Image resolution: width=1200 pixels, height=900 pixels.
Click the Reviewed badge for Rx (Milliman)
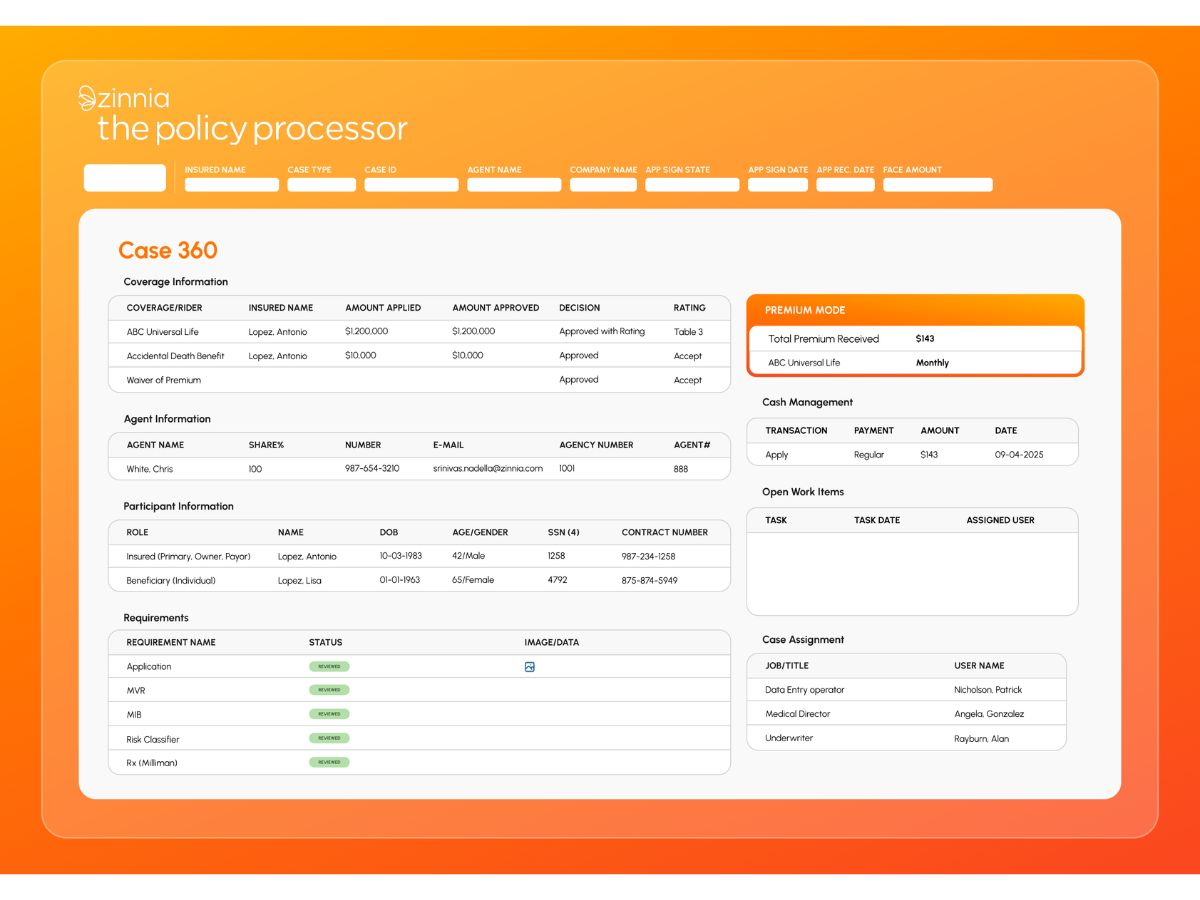coord(329,762)
